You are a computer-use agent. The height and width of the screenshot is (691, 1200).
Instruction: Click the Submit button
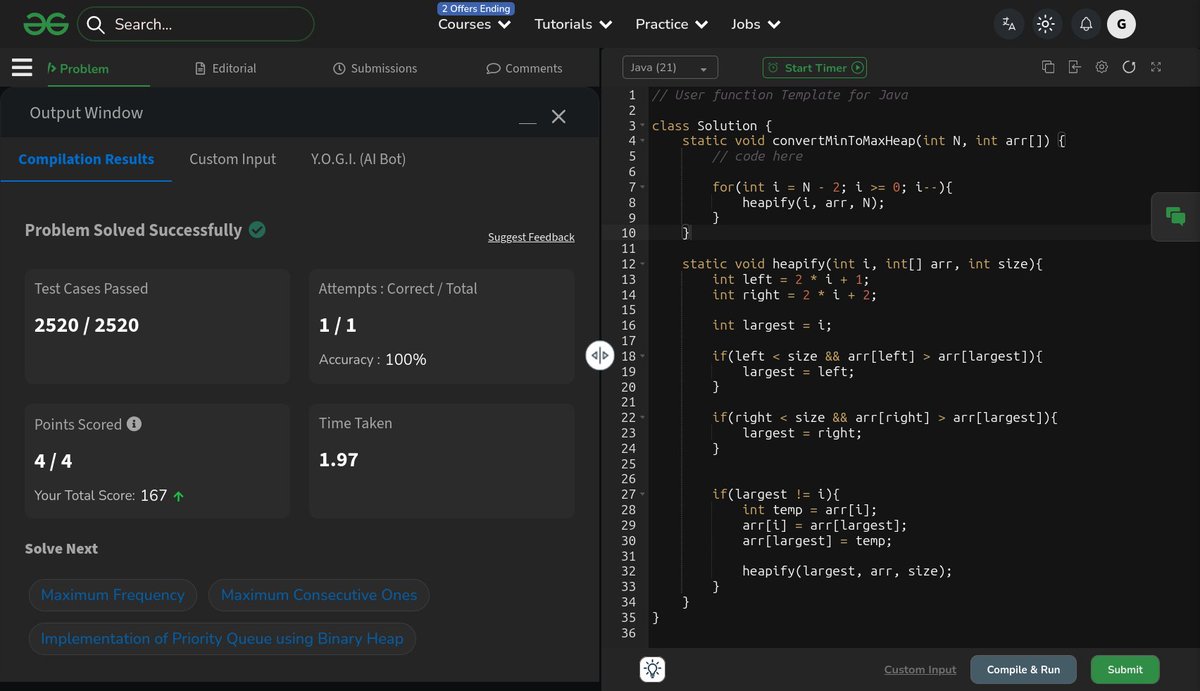pos(1125,670)
